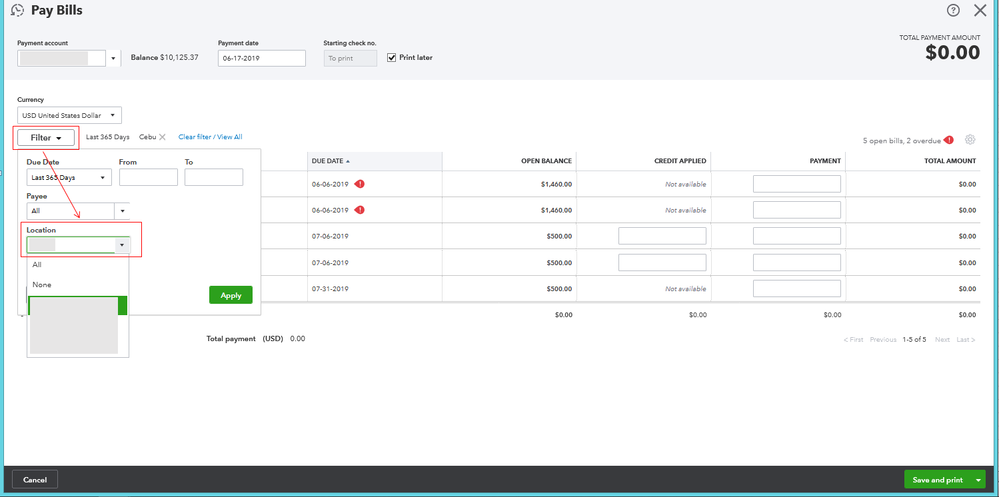Click the 5 open bills, 2 overdue text
999x497 pixels.
[902, 140]
